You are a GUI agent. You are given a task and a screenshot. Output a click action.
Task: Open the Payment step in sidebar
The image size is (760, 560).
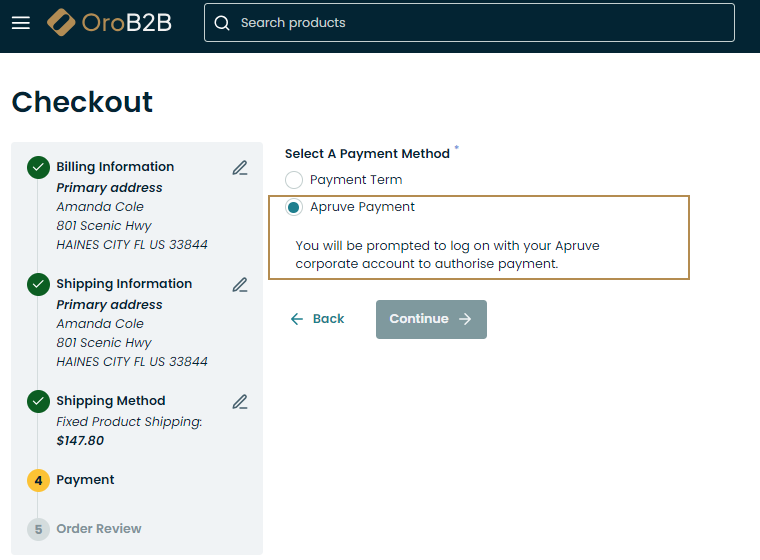point(85,480)
